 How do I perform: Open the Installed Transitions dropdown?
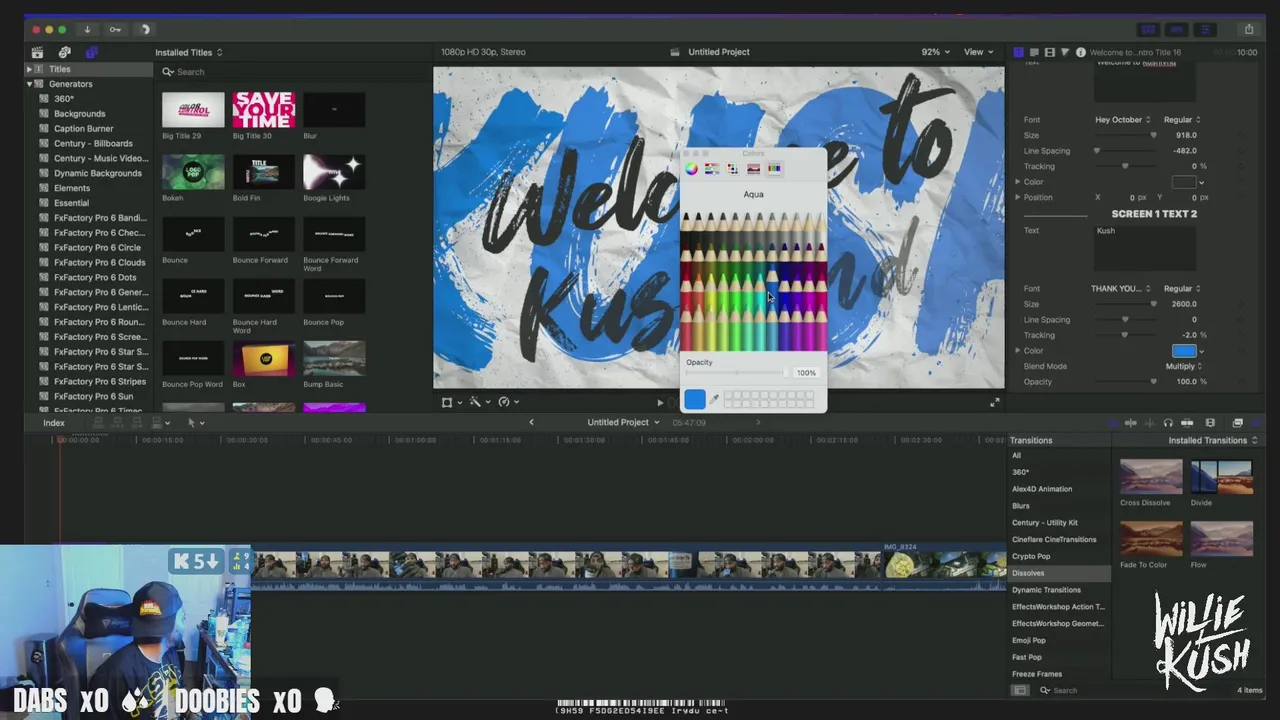click(1213, 440)
